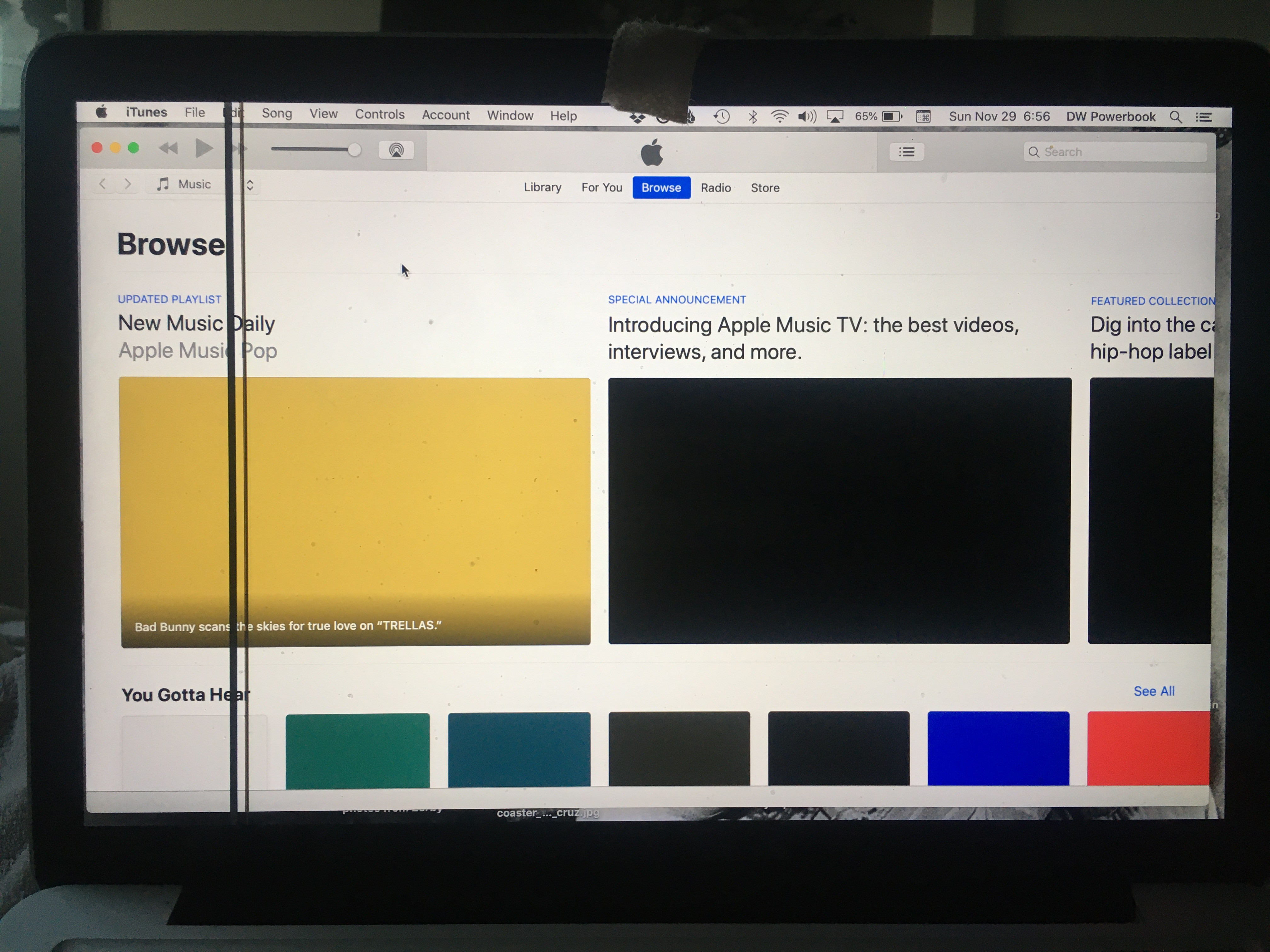Show the Up Next list button

click(907, 151)
